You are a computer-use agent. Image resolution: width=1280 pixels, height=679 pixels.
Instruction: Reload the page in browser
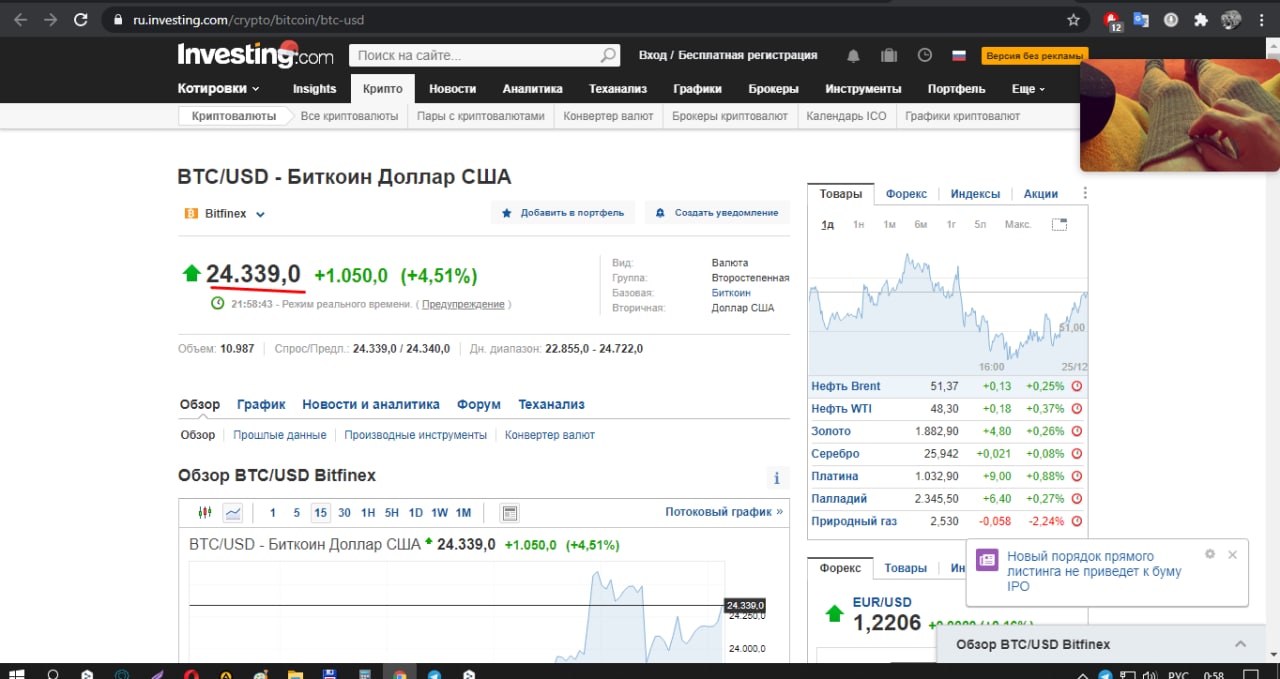tap(81, 19)
